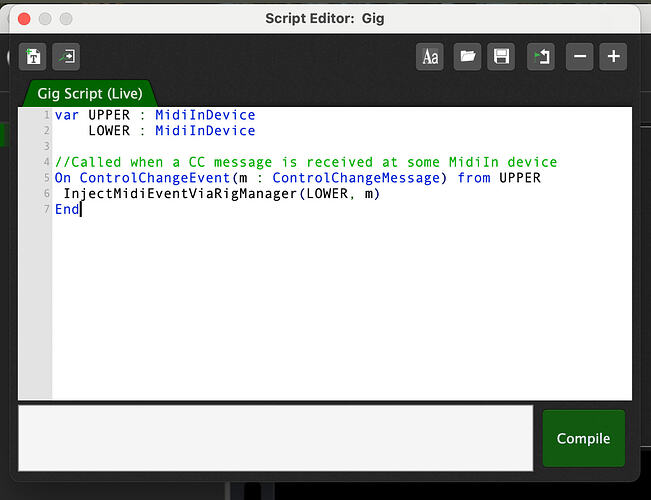This screenshot has width=651, height=500.
Task: Close the Script Editor window
Action: (x=24, y=19)
